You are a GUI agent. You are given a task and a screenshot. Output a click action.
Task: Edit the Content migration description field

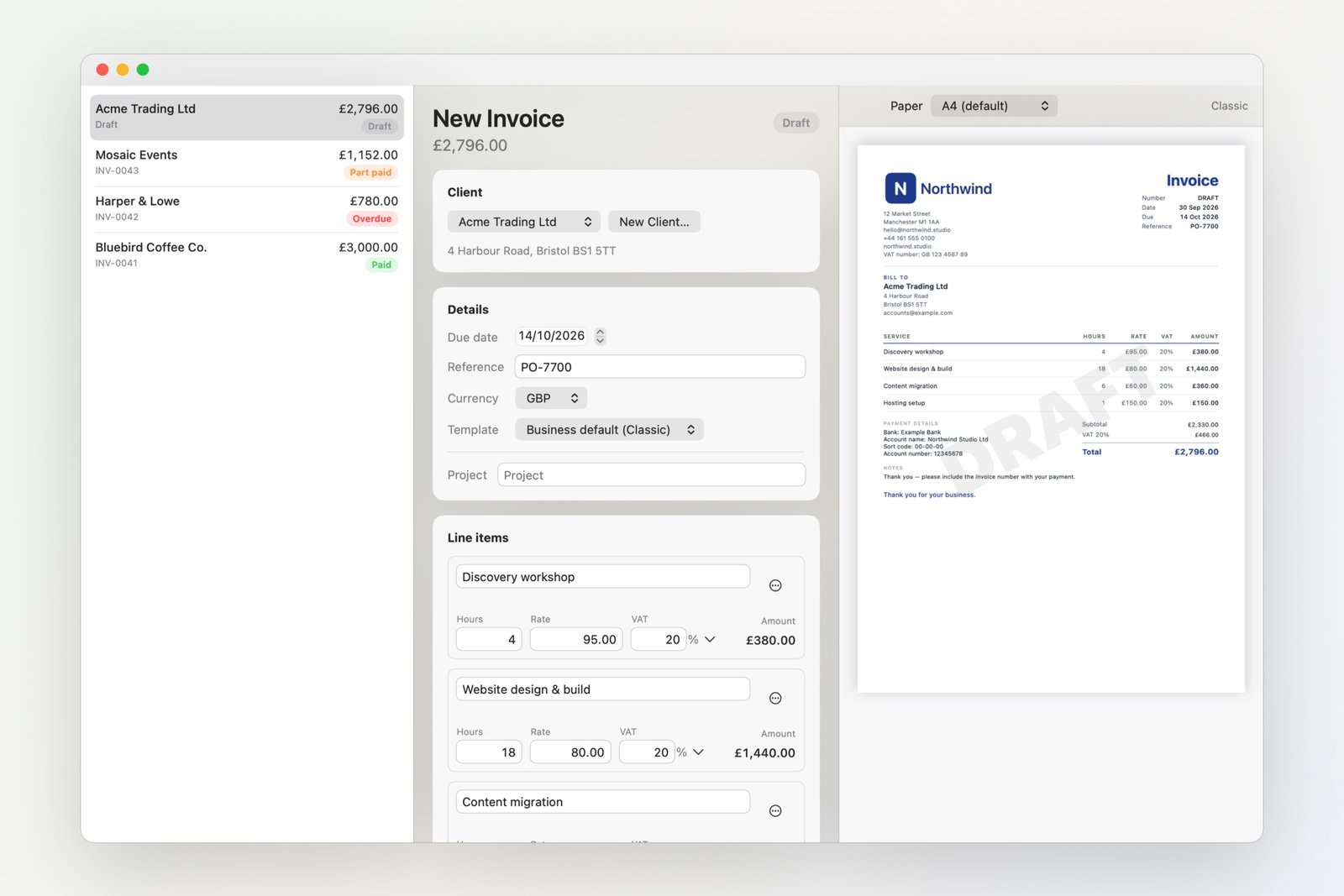pyautogui.click(x=603, y=802)
